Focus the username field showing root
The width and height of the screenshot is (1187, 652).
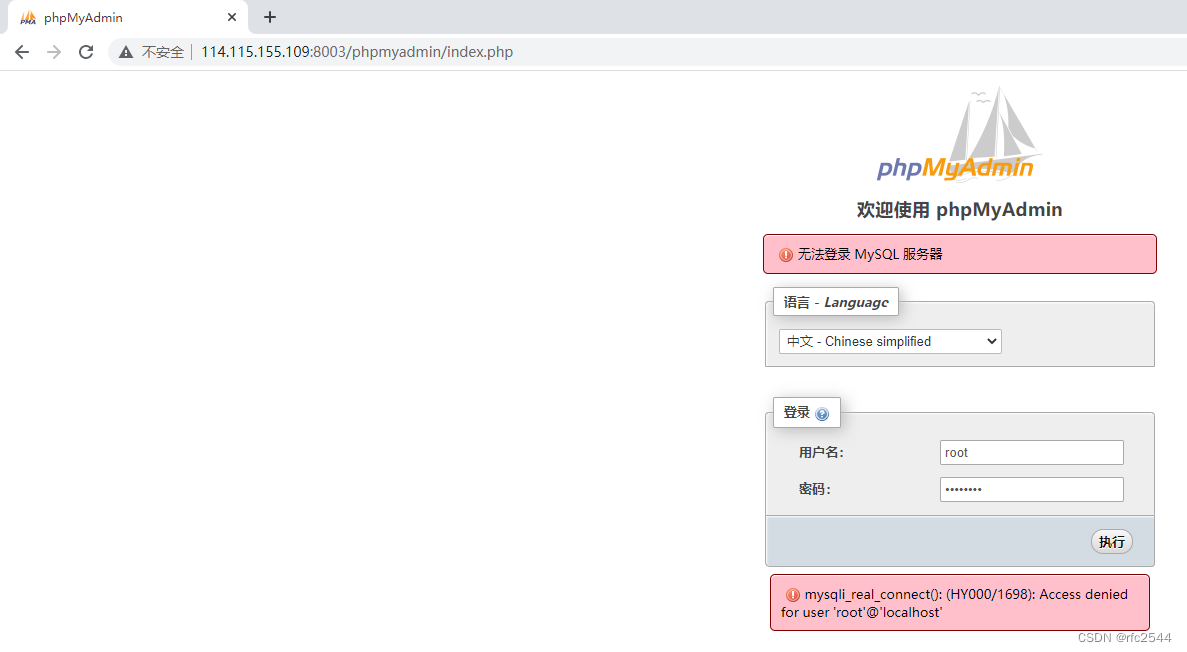click(x=1031, y=452)
